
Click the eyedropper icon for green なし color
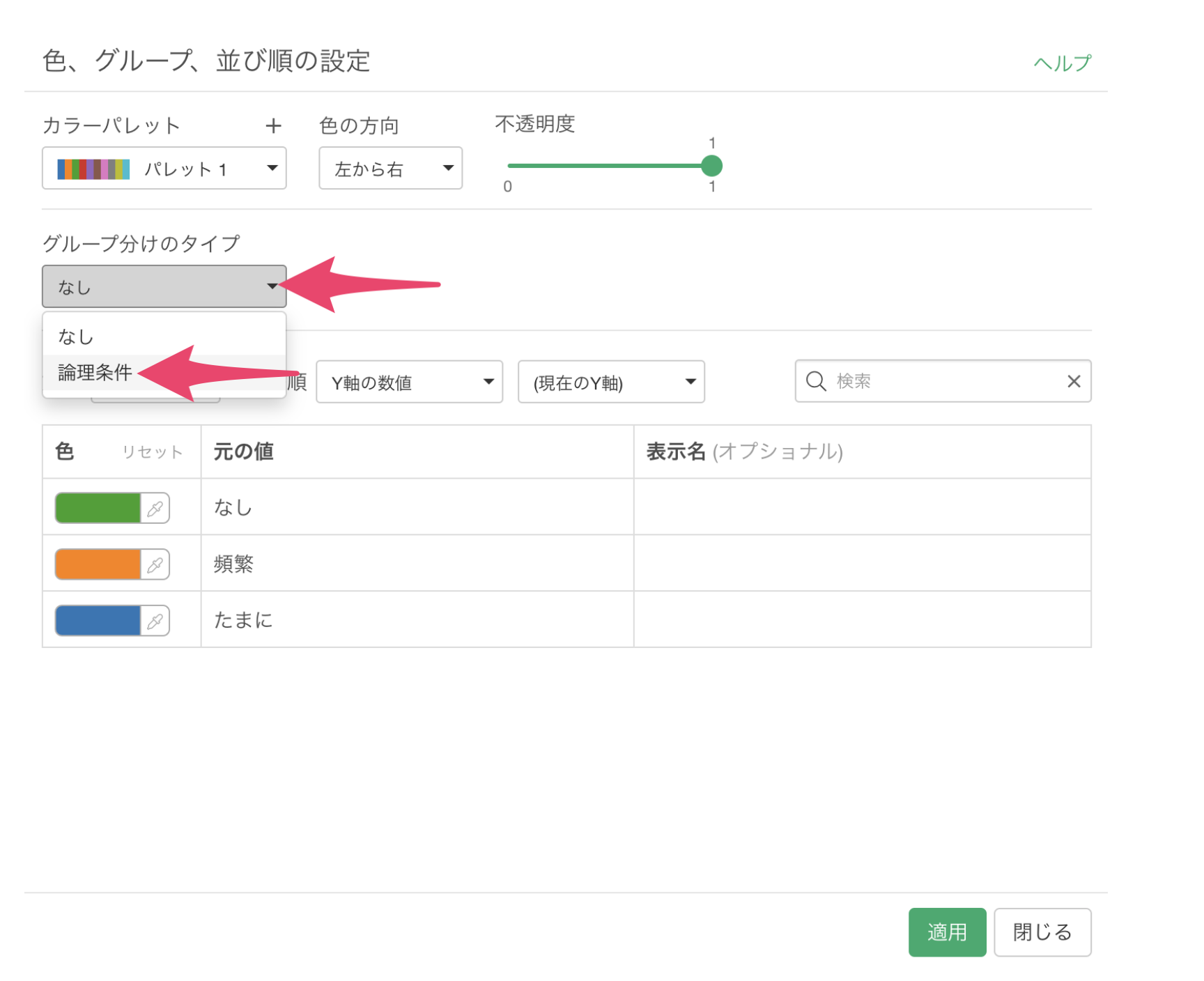(x=155, y=508)
